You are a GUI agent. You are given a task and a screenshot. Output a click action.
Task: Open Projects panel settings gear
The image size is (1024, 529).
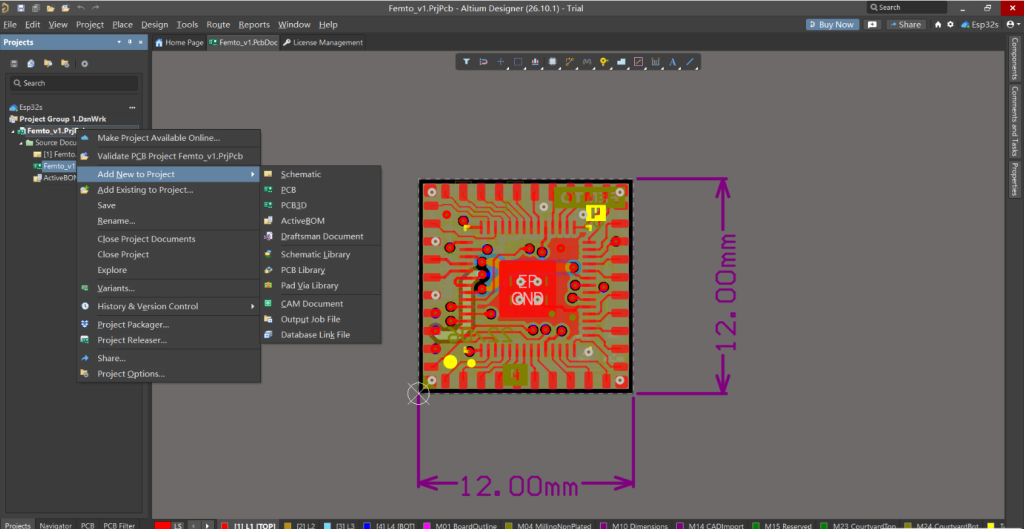click(x=84, y=63)
